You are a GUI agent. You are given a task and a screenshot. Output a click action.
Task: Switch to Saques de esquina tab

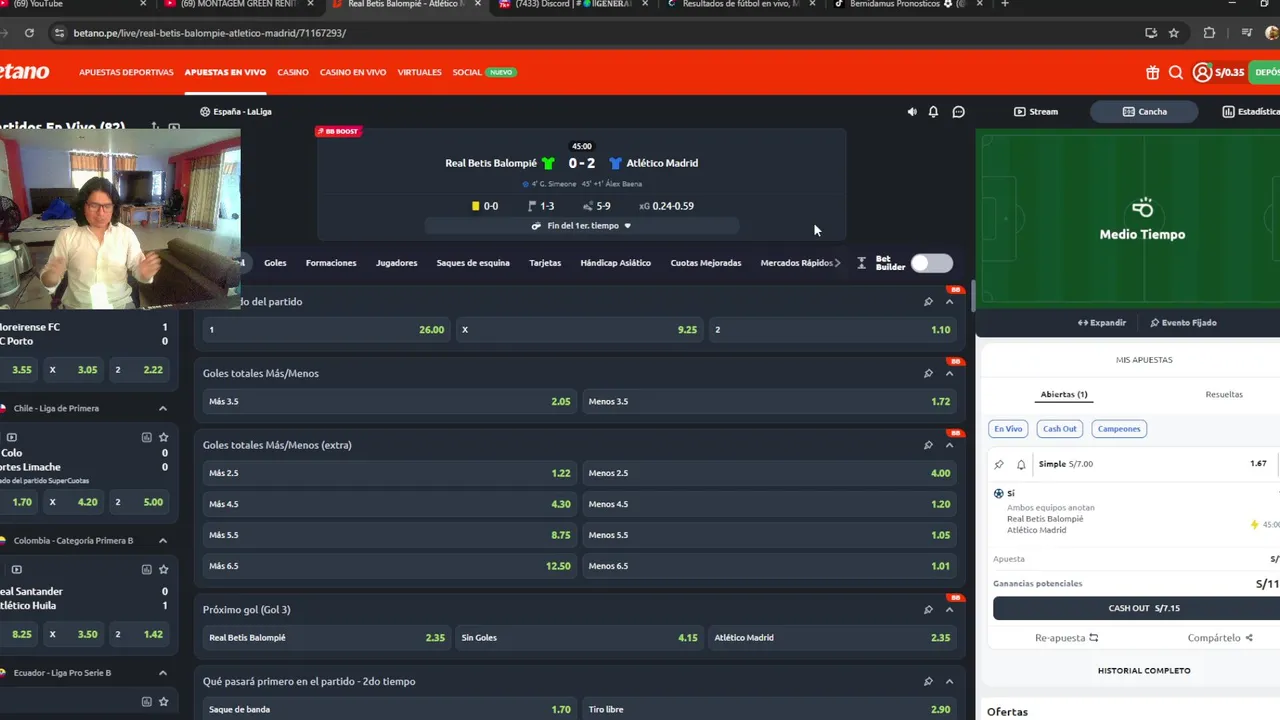(473, 263)
